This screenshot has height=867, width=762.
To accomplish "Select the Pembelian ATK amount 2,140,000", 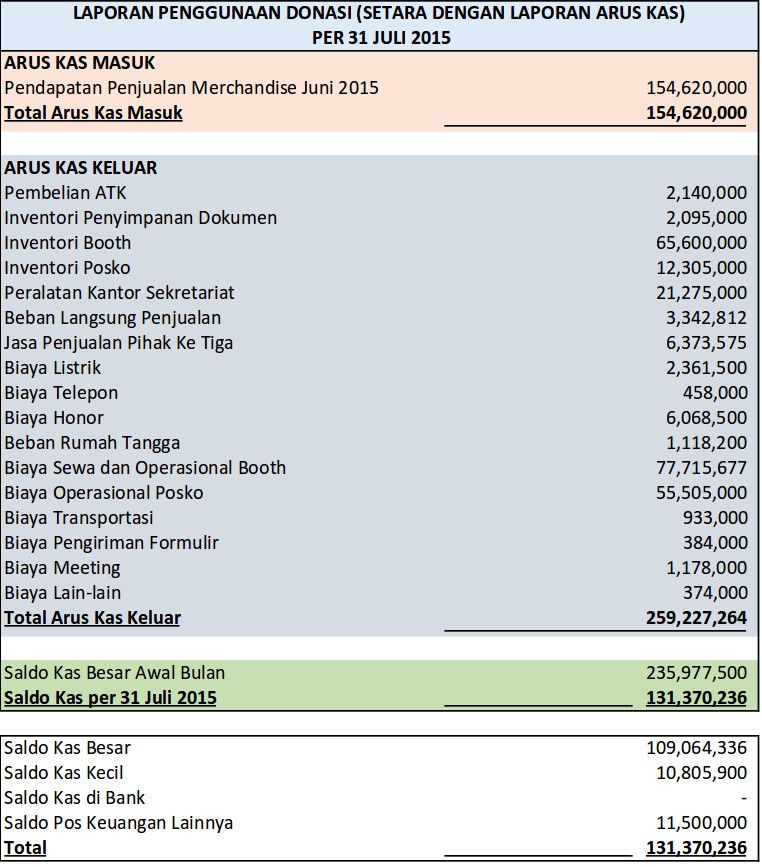I will coord(706,192).
